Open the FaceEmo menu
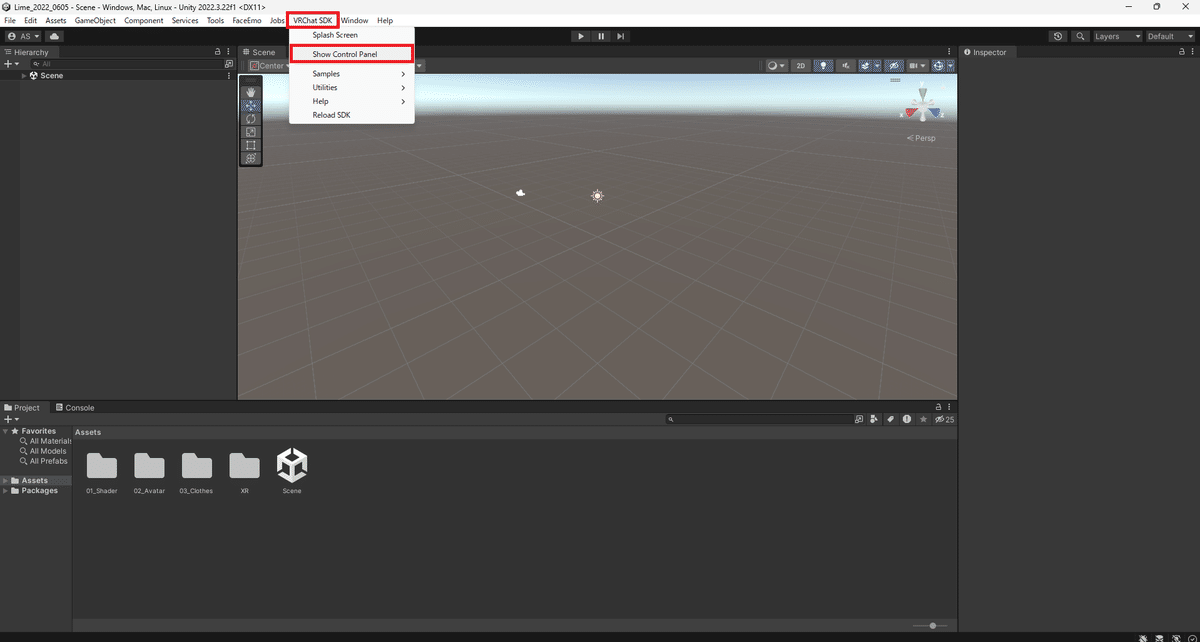The height and width of the screenshot is (642, 1200). click(247, 20)
